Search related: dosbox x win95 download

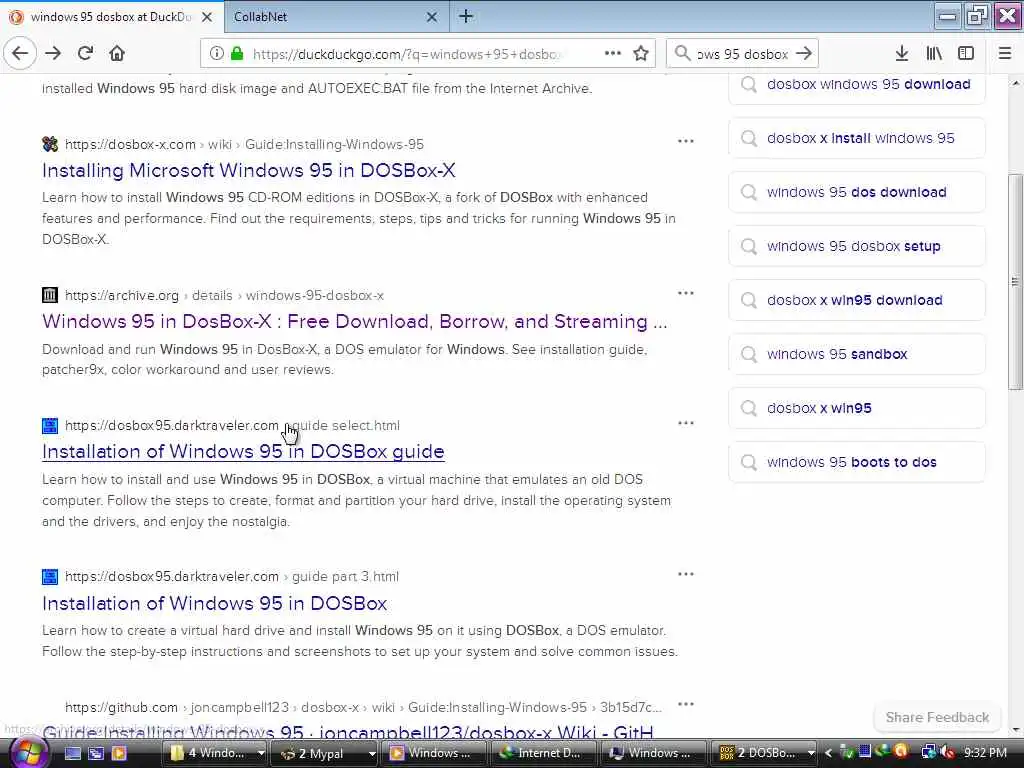coord(856,300)
